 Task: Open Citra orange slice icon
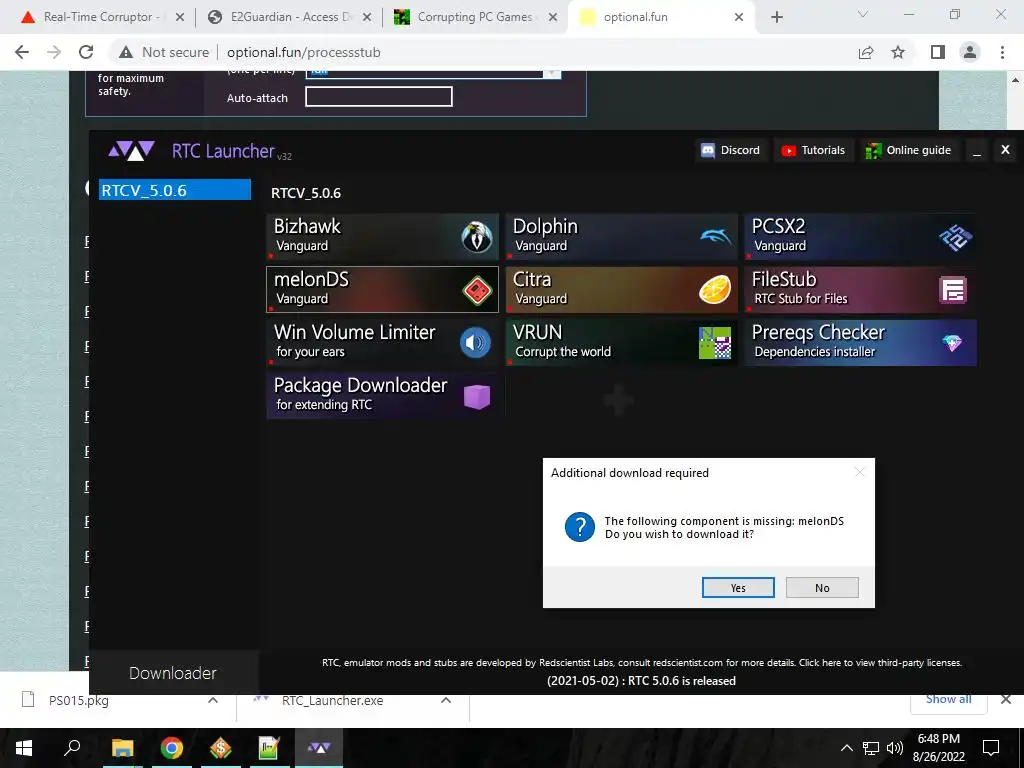pos(715,290)
